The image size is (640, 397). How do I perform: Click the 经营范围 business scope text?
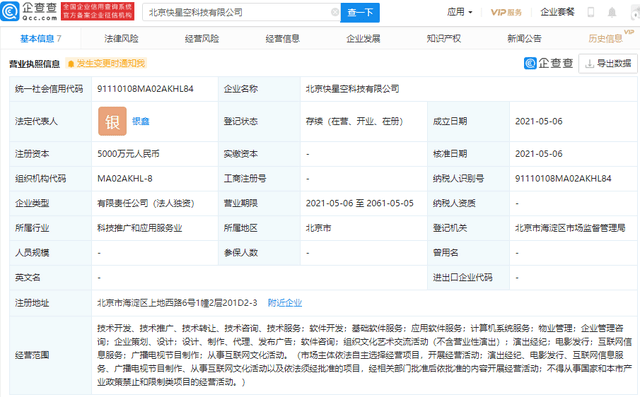tap(364, 355)
